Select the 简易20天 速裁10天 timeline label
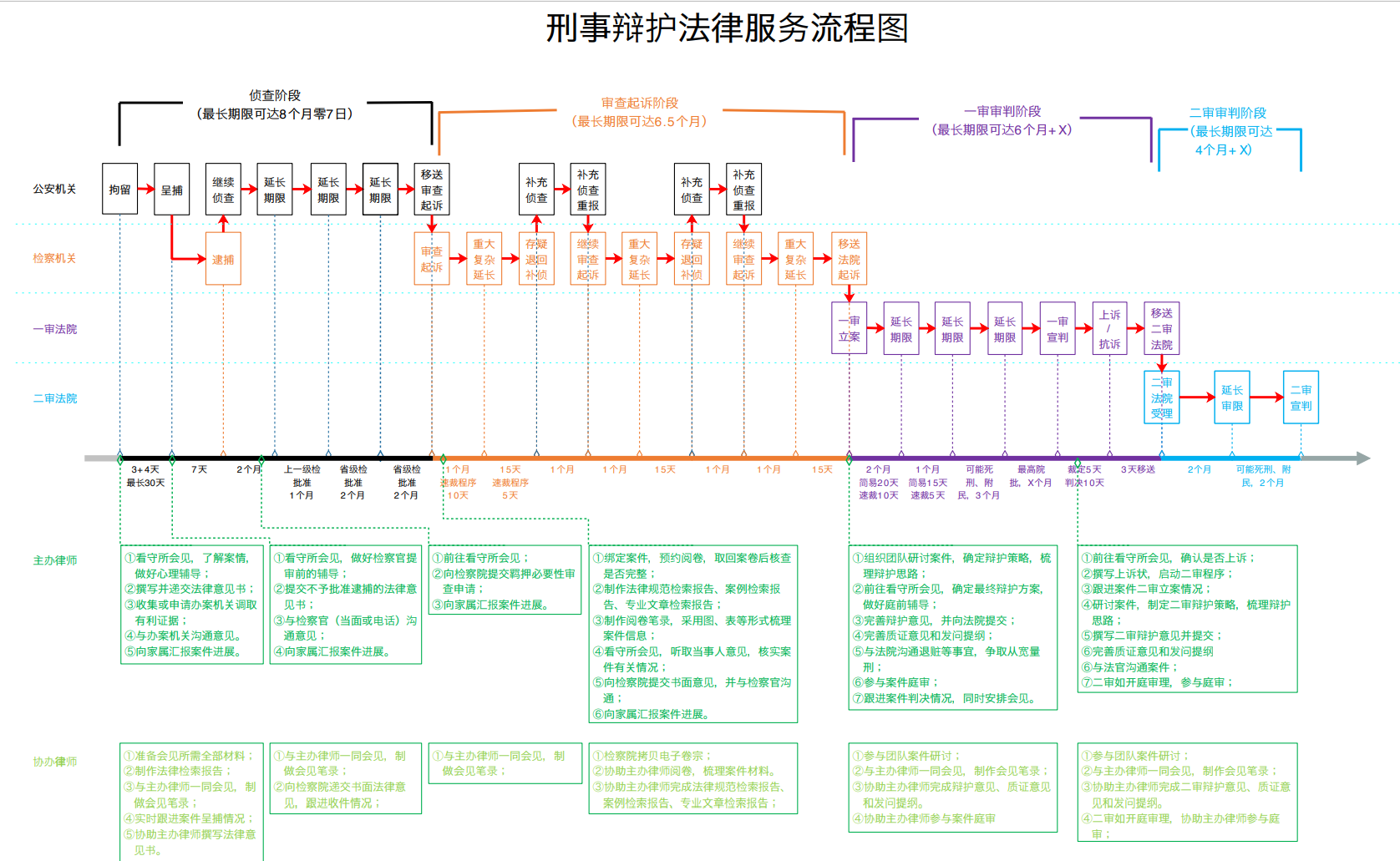 pos(879,489)
